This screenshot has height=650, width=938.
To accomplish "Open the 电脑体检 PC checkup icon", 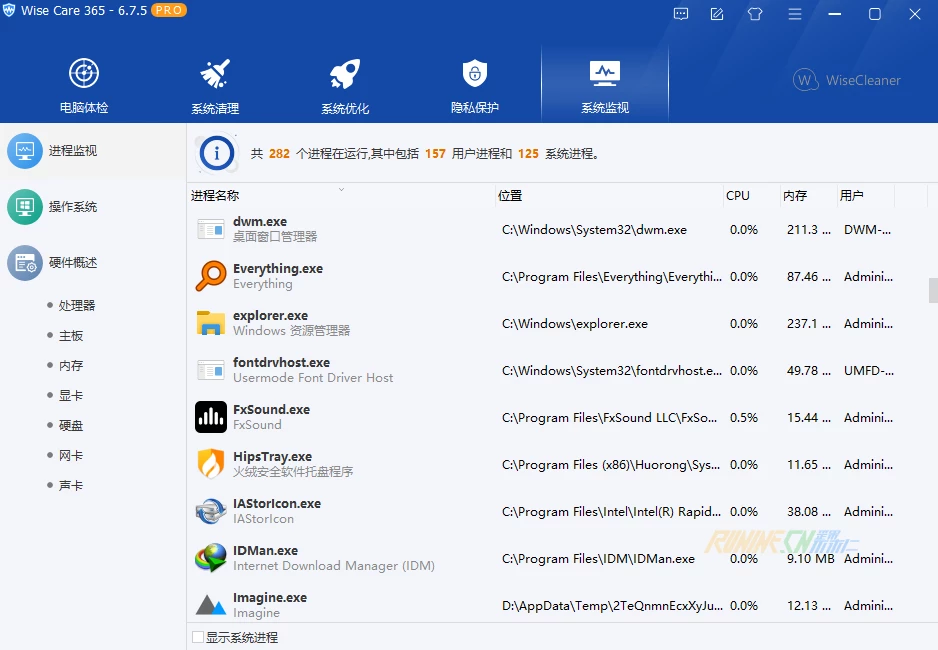I will 84,74.
